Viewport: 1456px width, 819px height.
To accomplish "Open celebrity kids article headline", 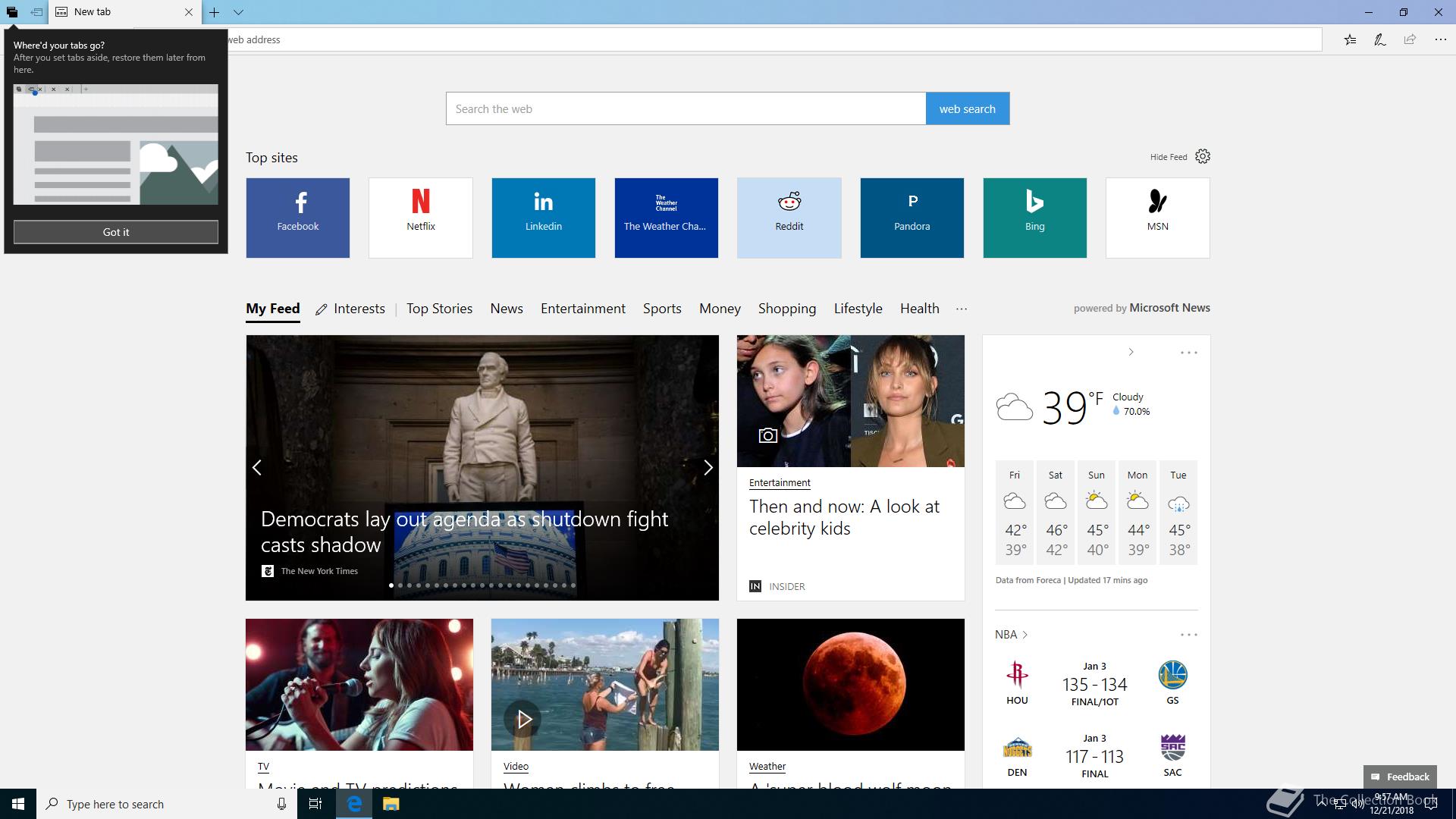I will (x=844, y=517).
